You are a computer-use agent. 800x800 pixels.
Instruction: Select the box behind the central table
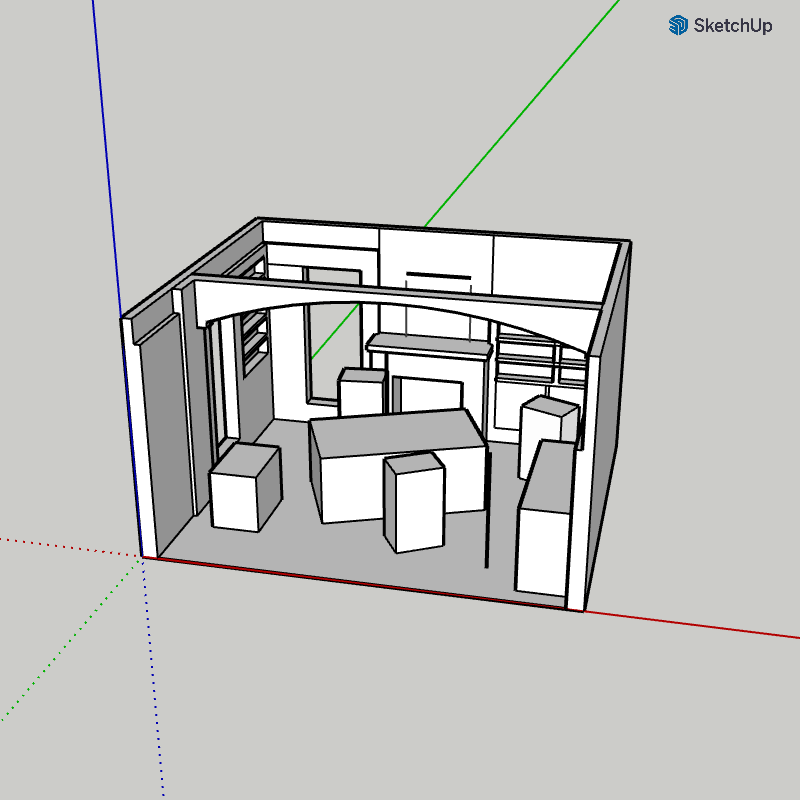[x=361, y=392]
